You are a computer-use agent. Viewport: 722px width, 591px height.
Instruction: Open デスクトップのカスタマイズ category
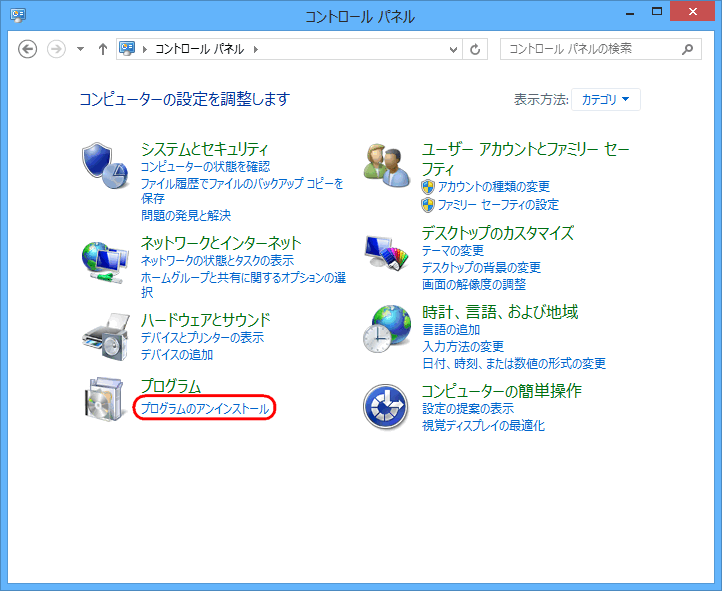tap(498, 232)
